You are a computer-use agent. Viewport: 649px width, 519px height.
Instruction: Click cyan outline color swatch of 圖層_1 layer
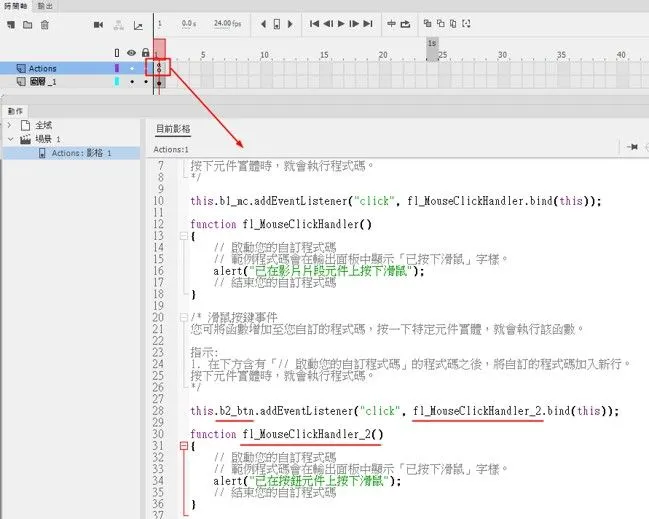coord(117,82)
